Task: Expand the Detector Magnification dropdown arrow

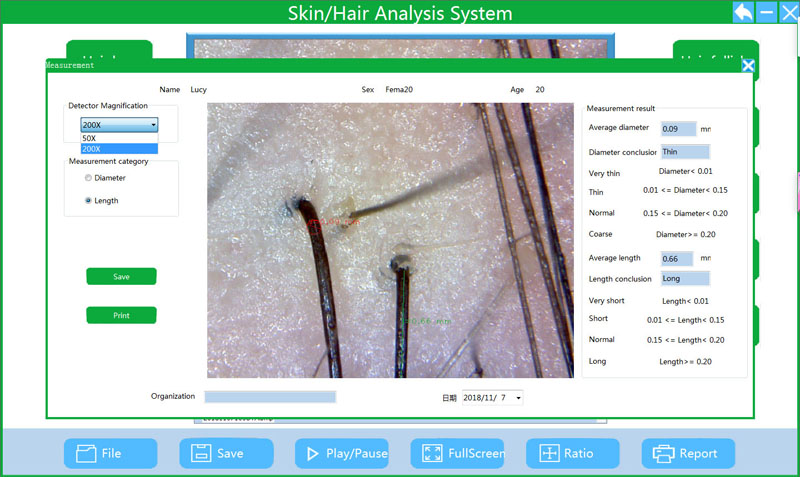Action: (x=153, y=125)
